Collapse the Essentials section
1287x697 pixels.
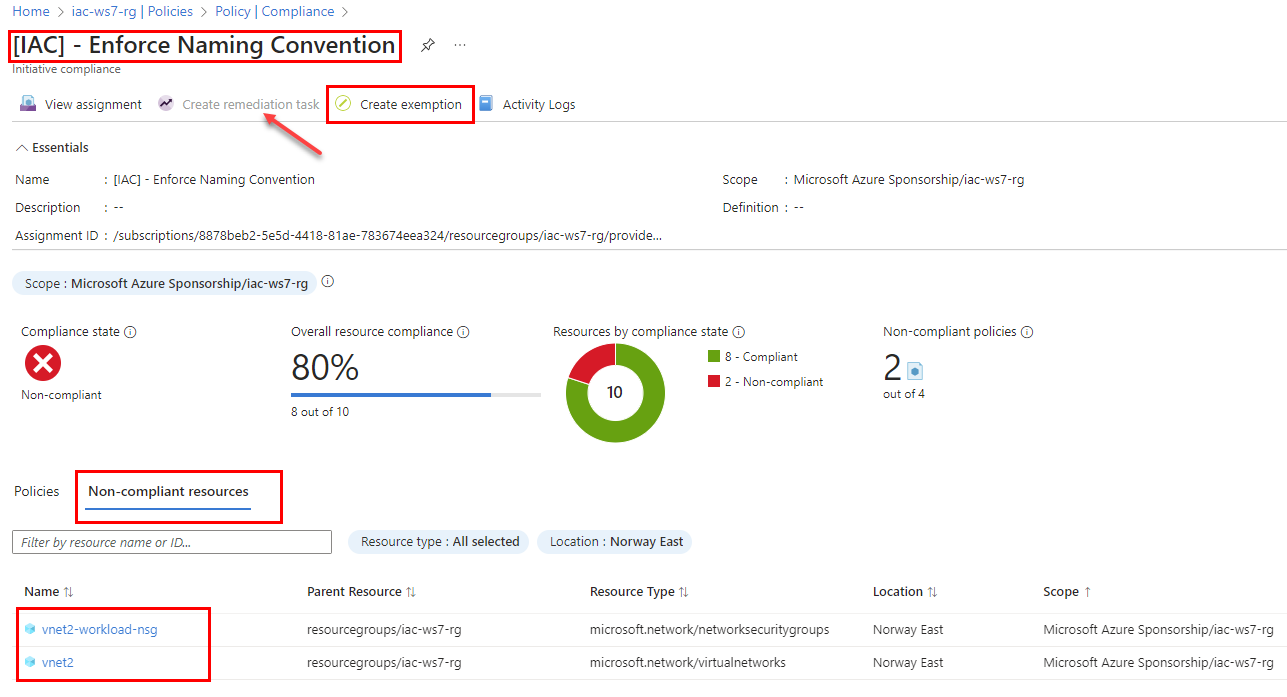[x=22, y=147]
